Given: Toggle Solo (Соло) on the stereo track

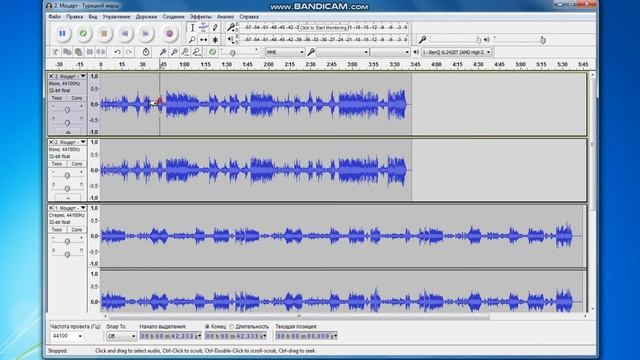Looking at the screenshot, I should coord(77,230).
